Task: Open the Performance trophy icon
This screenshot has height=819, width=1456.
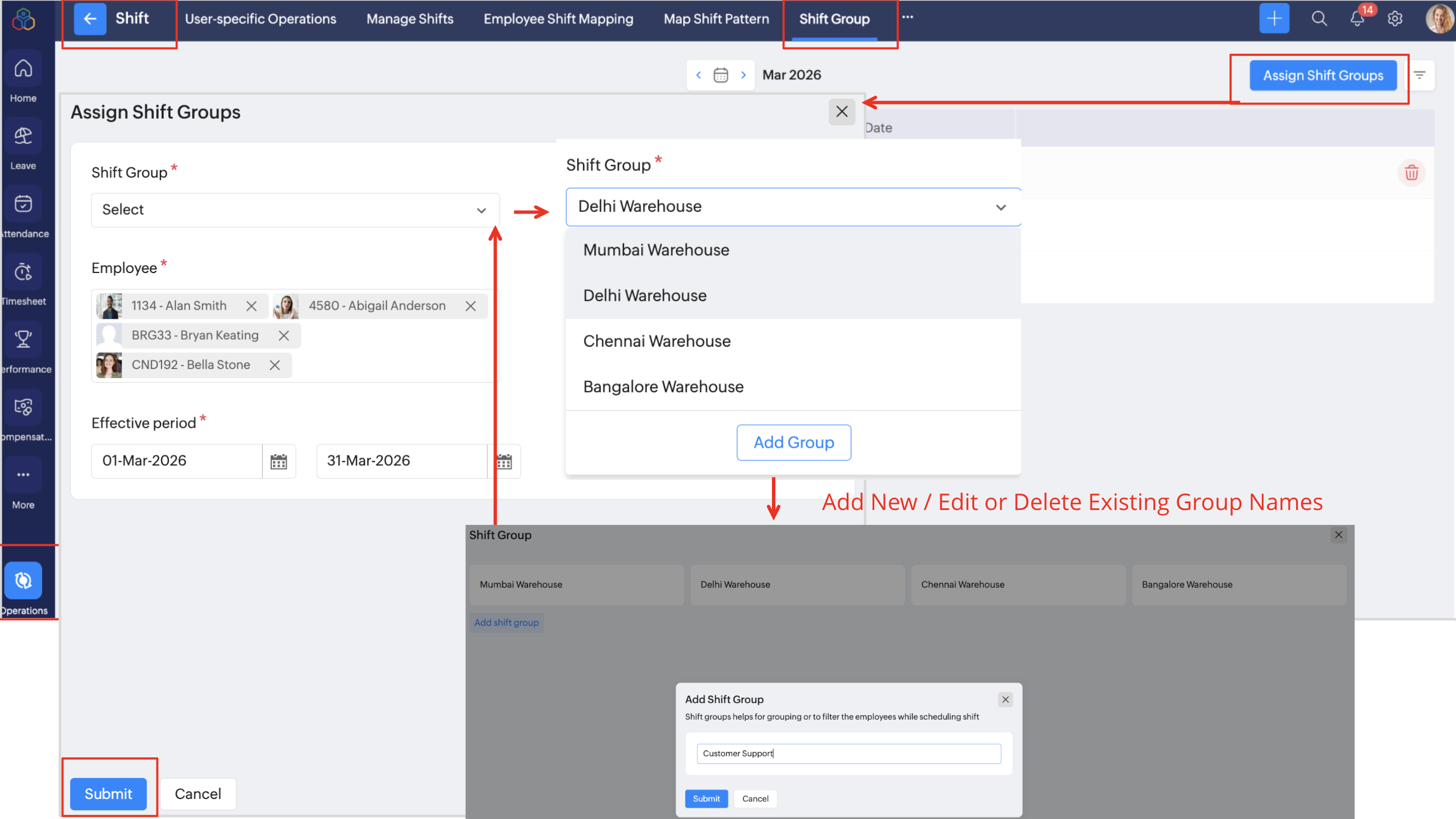Action: point(23,340)
